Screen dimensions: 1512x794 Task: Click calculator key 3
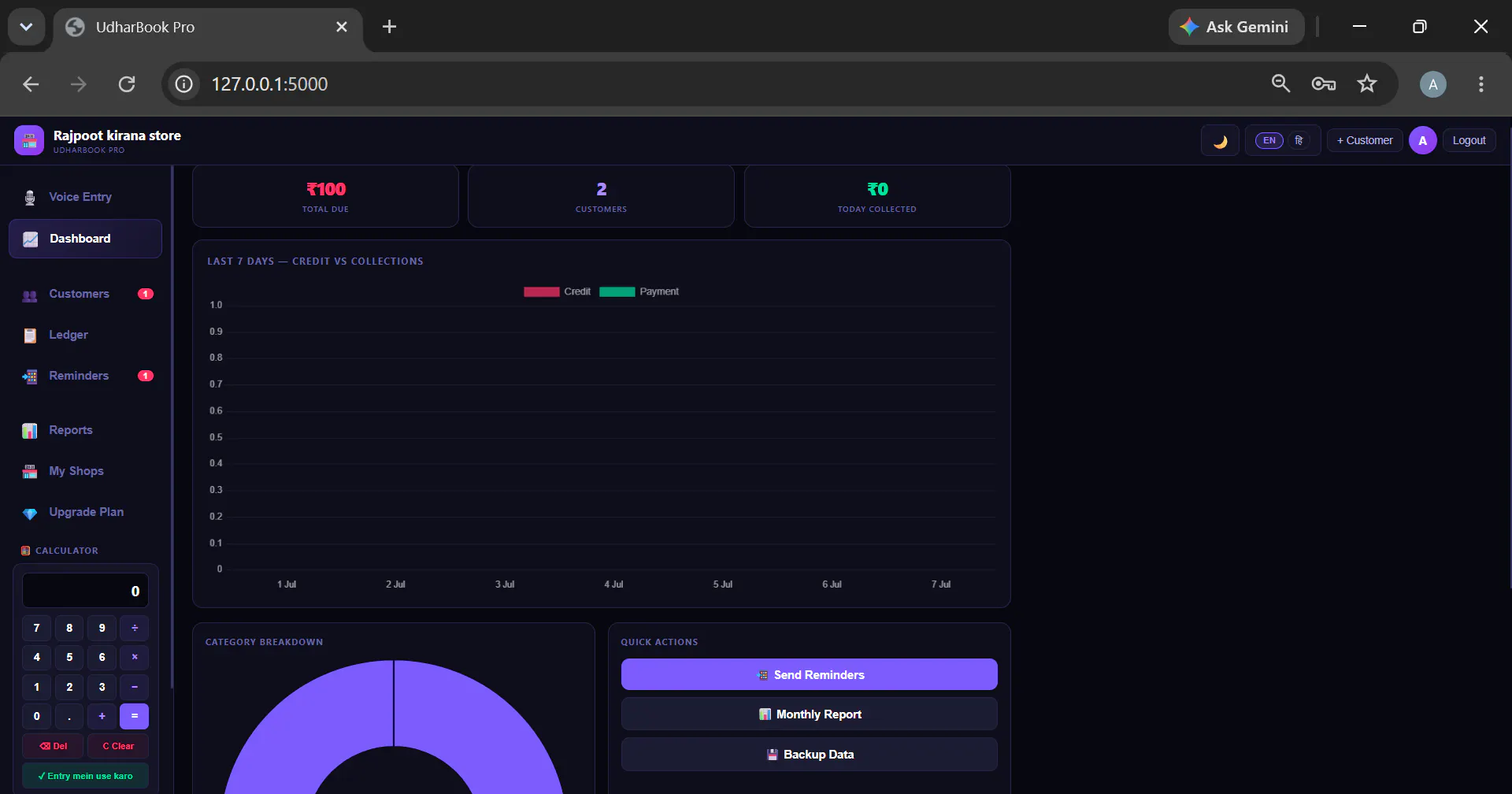tap(102, 687)
